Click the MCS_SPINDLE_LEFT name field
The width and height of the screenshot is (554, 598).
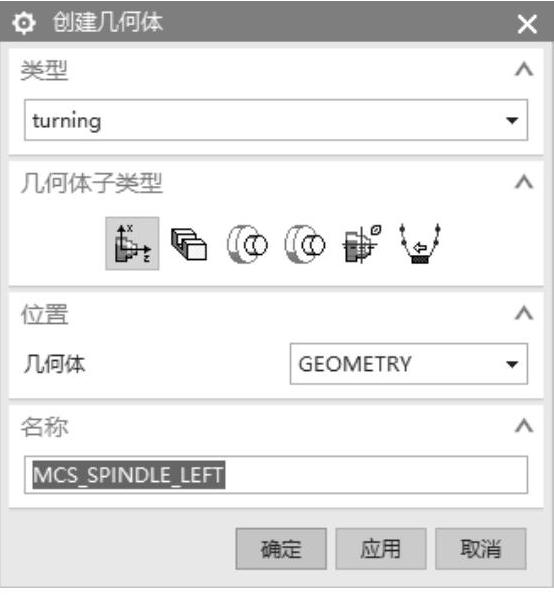(276, 475)
